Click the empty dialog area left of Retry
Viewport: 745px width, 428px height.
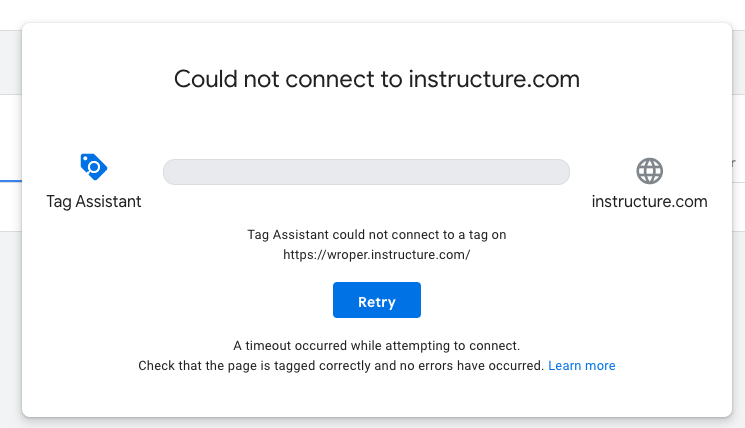(x=200, y=301)
